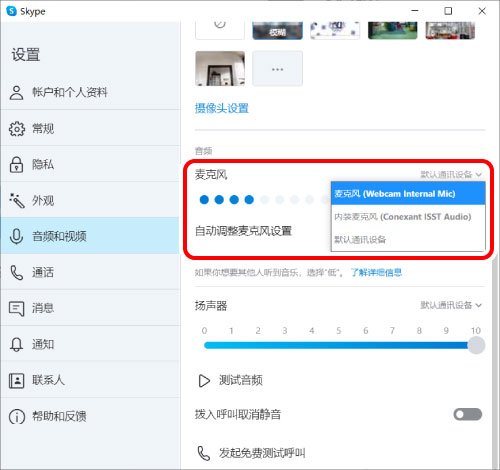Select the green room background thumbnail

392,31
